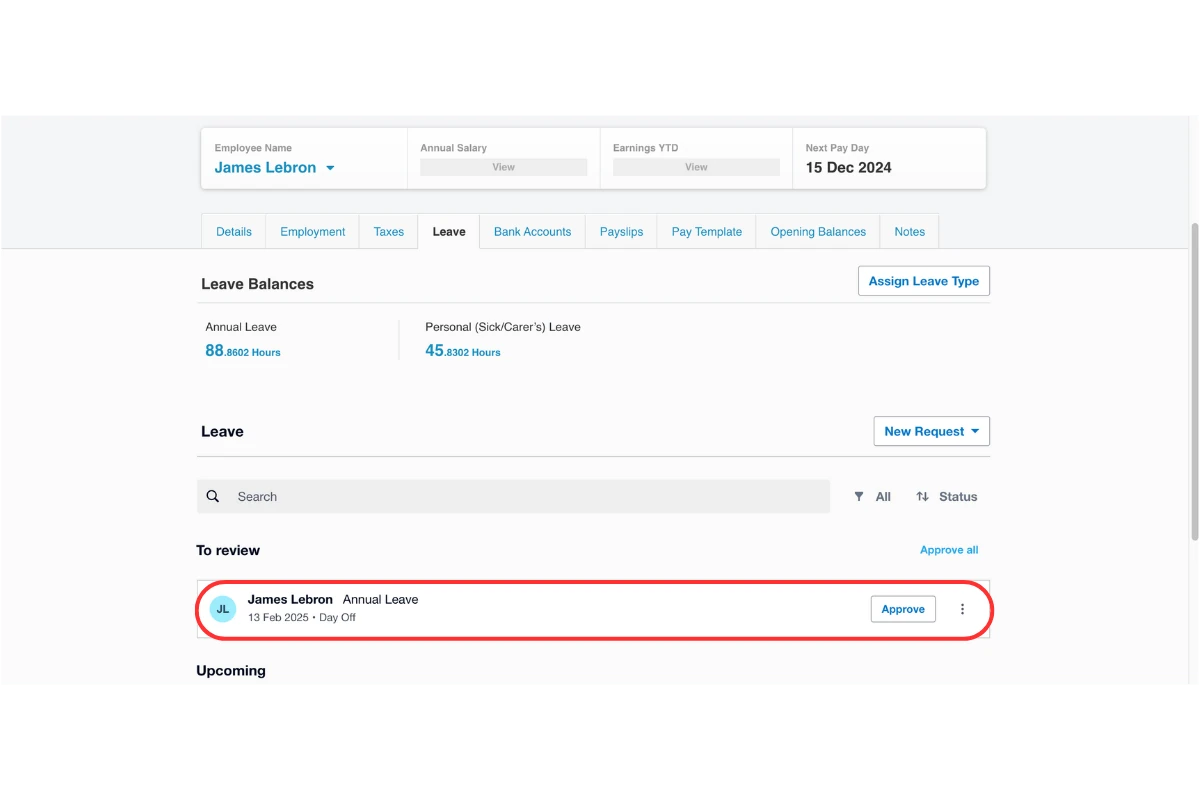The height and width of the screenshot is (800, 1200).
Task: Click the 45.8302 Hours personal leave balance
Action: coord(463,351)
